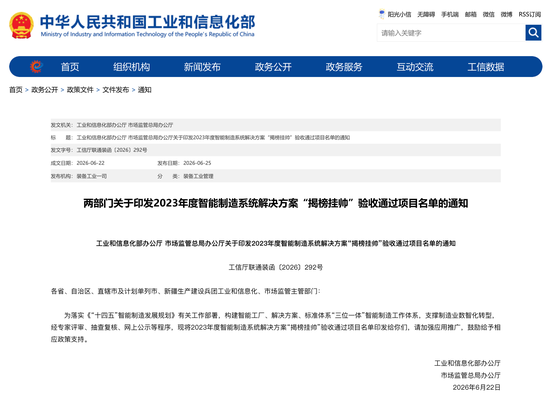Viewport: 550px width, 398px height.
Task: Click the salutation line 各省、自治区、直辖市
Action: tap(186, 291)
